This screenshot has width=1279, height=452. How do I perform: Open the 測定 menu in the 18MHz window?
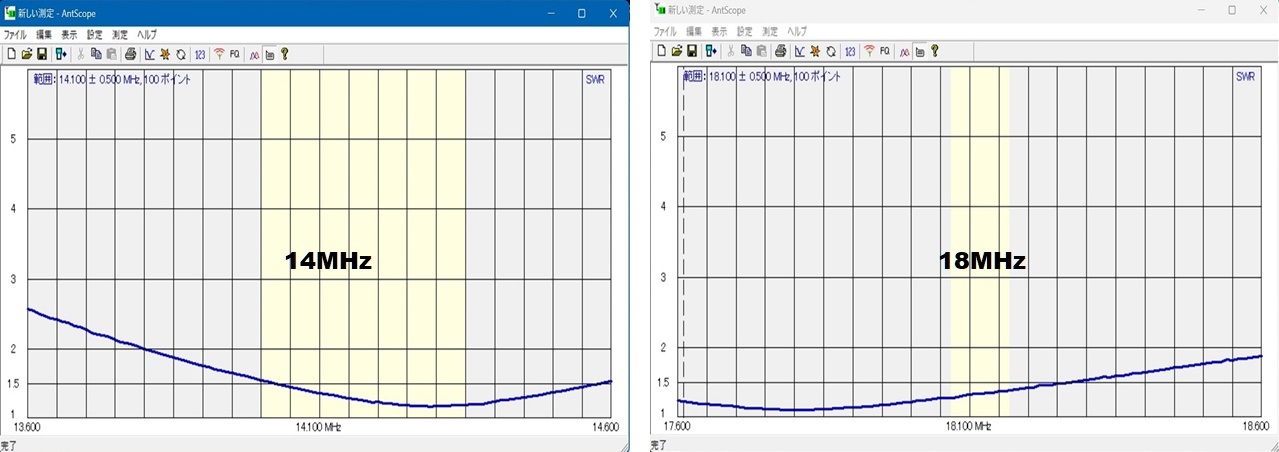770,31
